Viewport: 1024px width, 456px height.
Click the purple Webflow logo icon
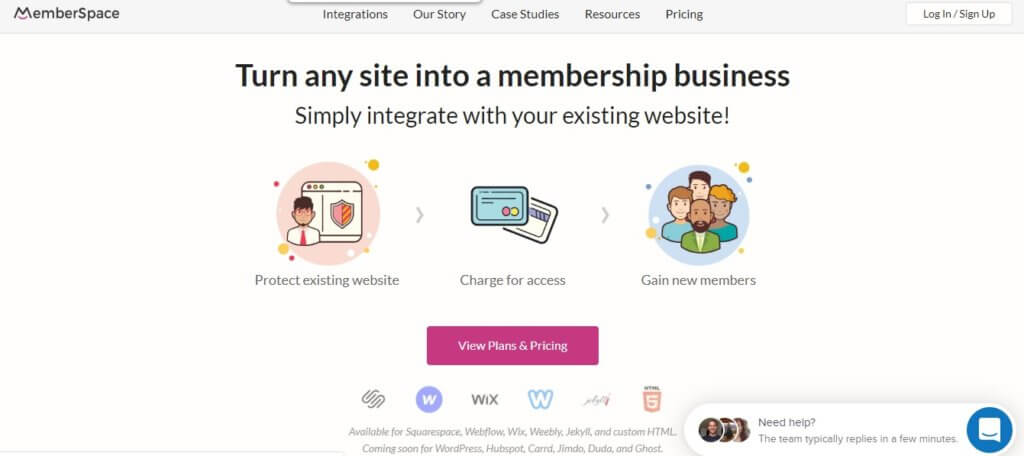429,399
